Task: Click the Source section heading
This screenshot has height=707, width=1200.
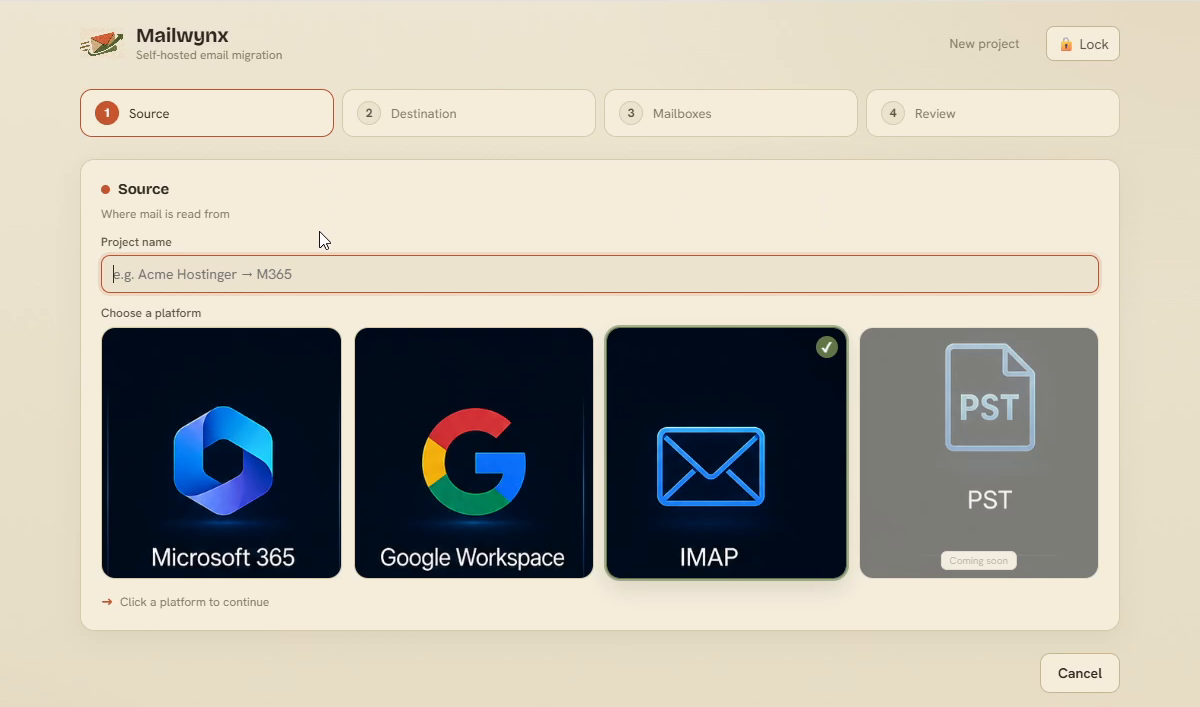Action: 143,189
